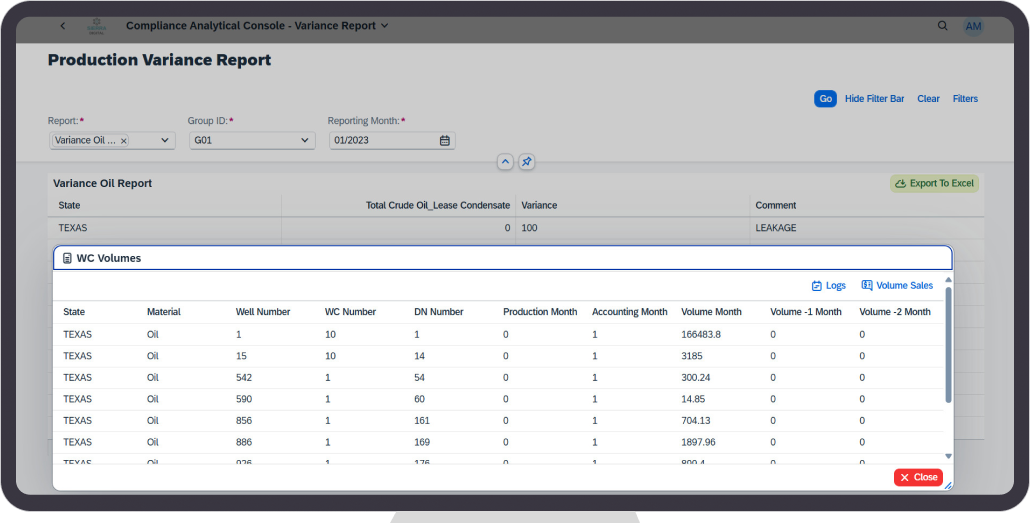Image resolution: width=1030 pixels, height=523 pixels.
Task: Click the WC Volumes document icon
Action: point(67,258)
